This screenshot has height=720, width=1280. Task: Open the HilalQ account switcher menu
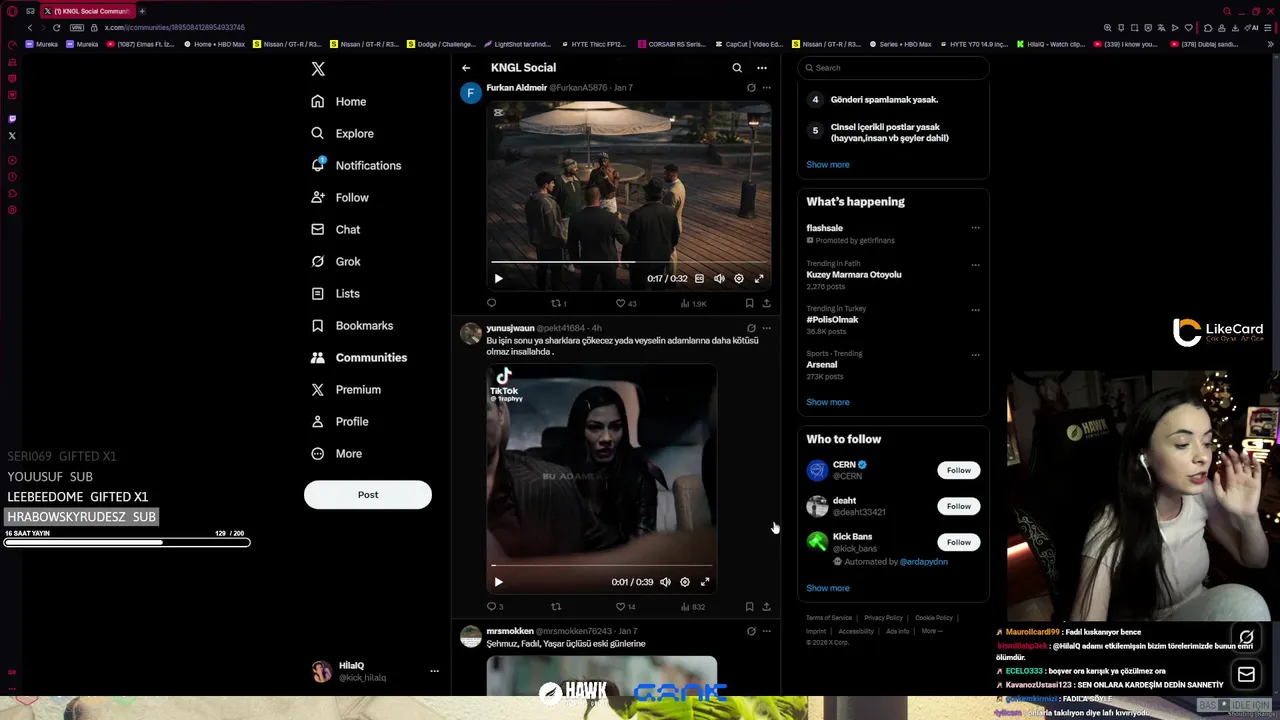pos(375,671)
